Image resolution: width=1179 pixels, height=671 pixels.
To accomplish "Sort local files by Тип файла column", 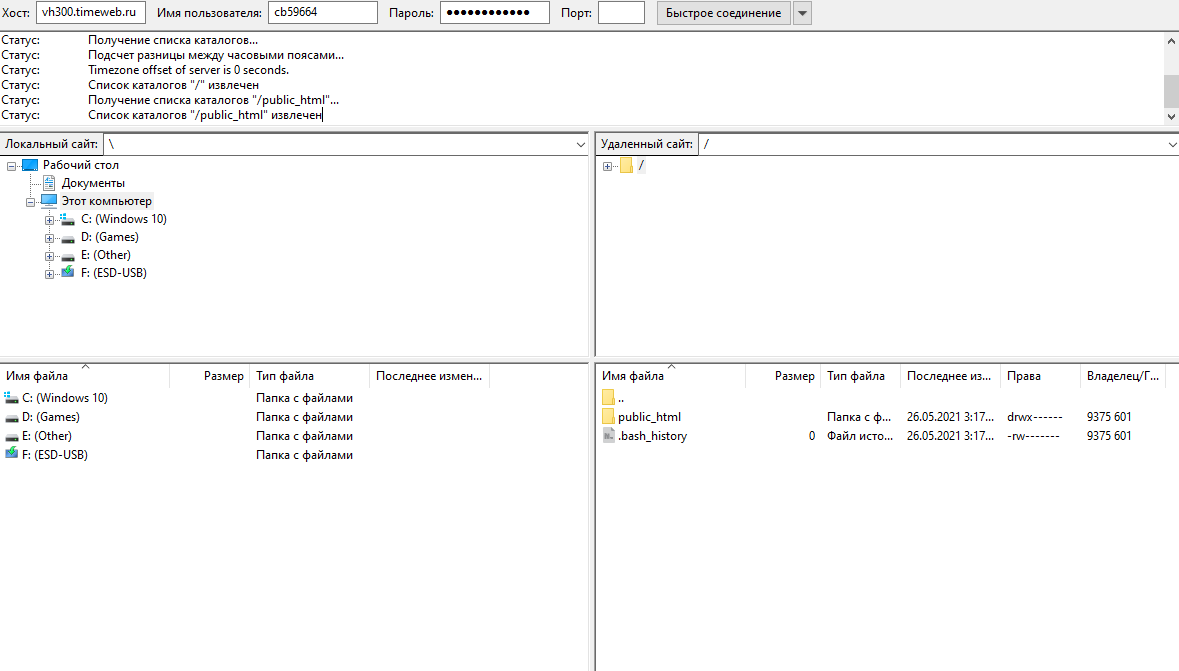I will pos(310,376).
